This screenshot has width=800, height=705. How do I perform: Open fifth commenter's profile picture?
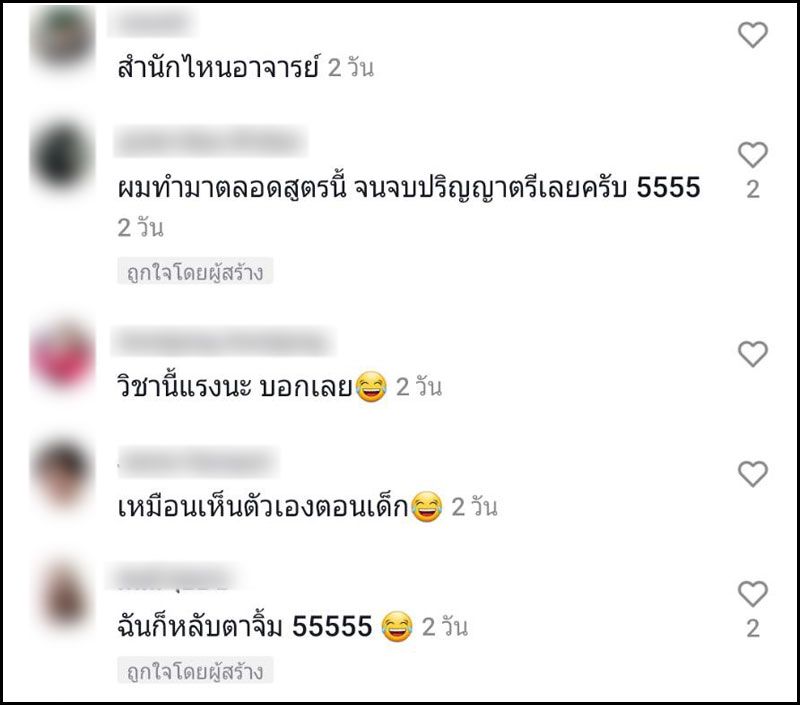click(x=62, y=595)
